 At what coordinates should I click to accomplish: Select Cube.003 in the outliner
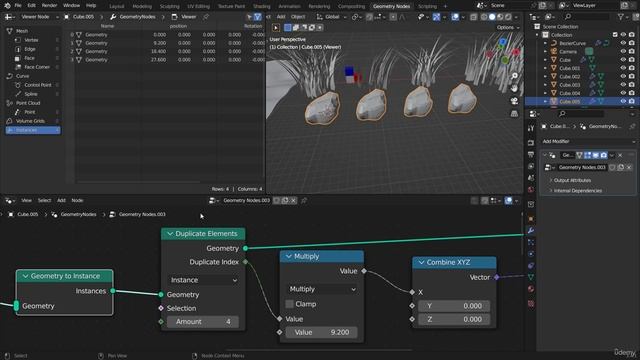tap(569, 85)
